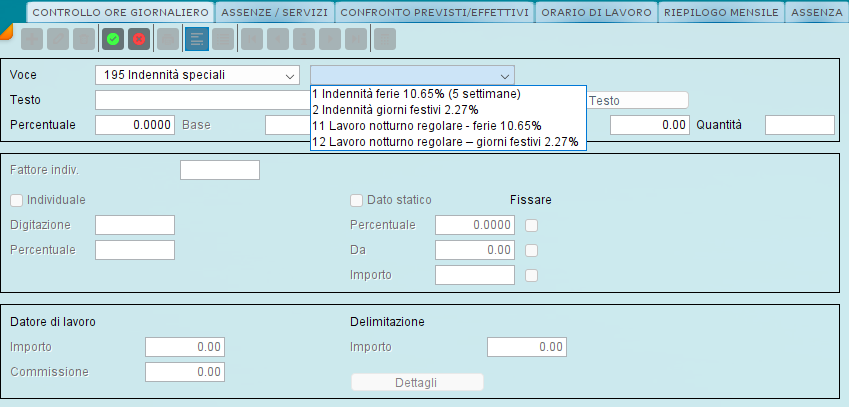Confirm entry with the green checkmark icon

(x=113, y=40)
